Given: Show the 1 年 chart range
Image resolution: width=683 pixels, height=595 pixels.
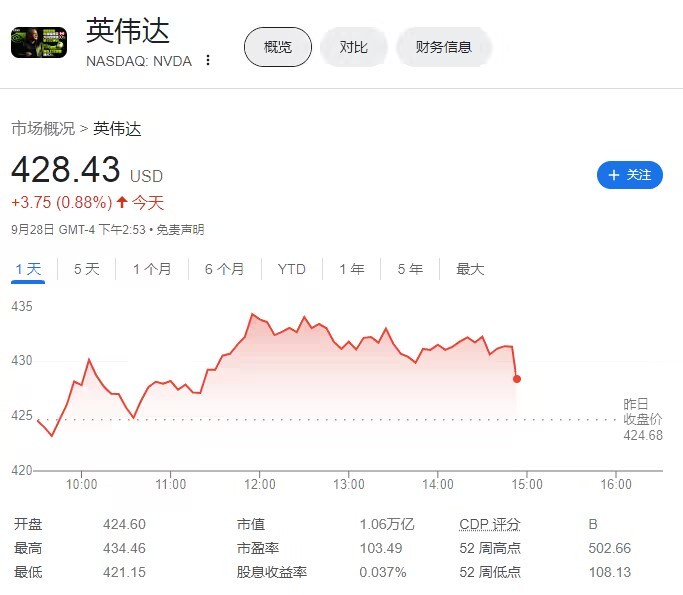Looking at the screenshot, I should click(352, 269).
